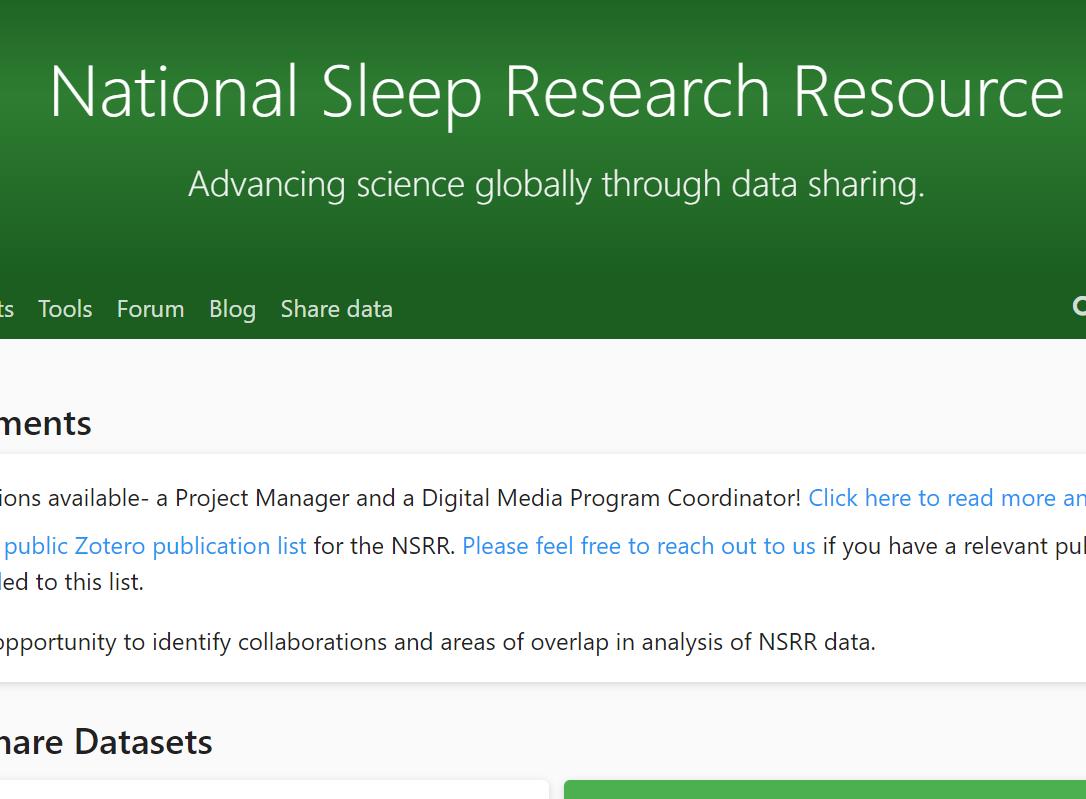
Task: Click the green button below Share Datasets
Action: coord(826,790)
